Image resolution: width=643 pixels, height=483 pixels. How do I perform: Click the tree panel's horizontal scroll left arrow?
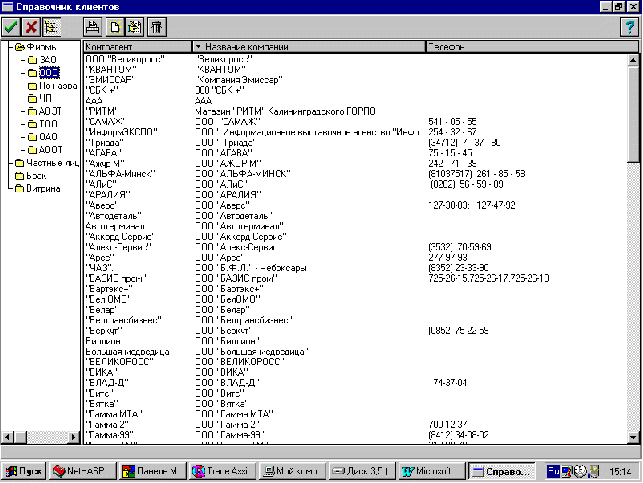pos(7,437)
